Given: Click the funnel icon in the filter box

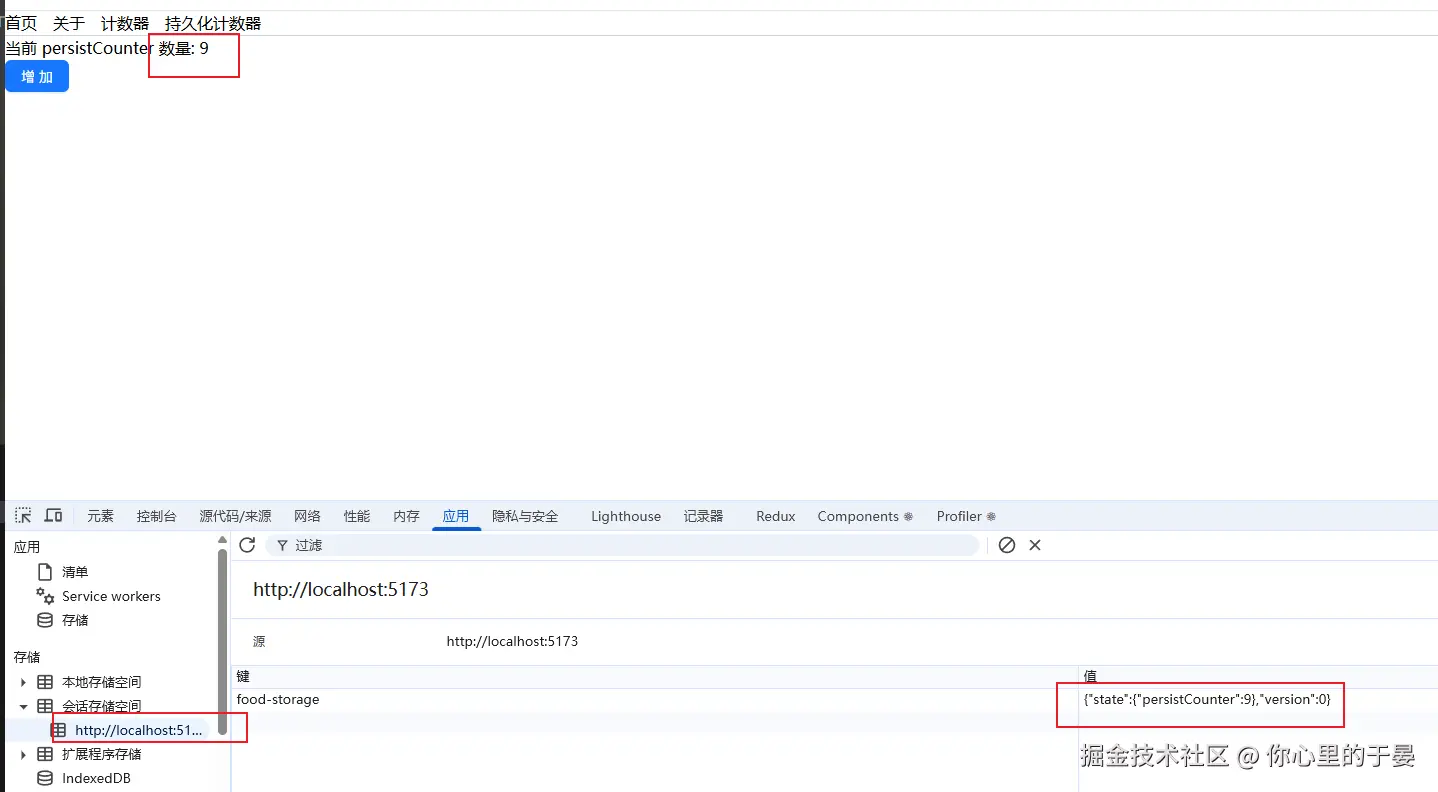Looking at the screenshot, I should pos(283,545).
